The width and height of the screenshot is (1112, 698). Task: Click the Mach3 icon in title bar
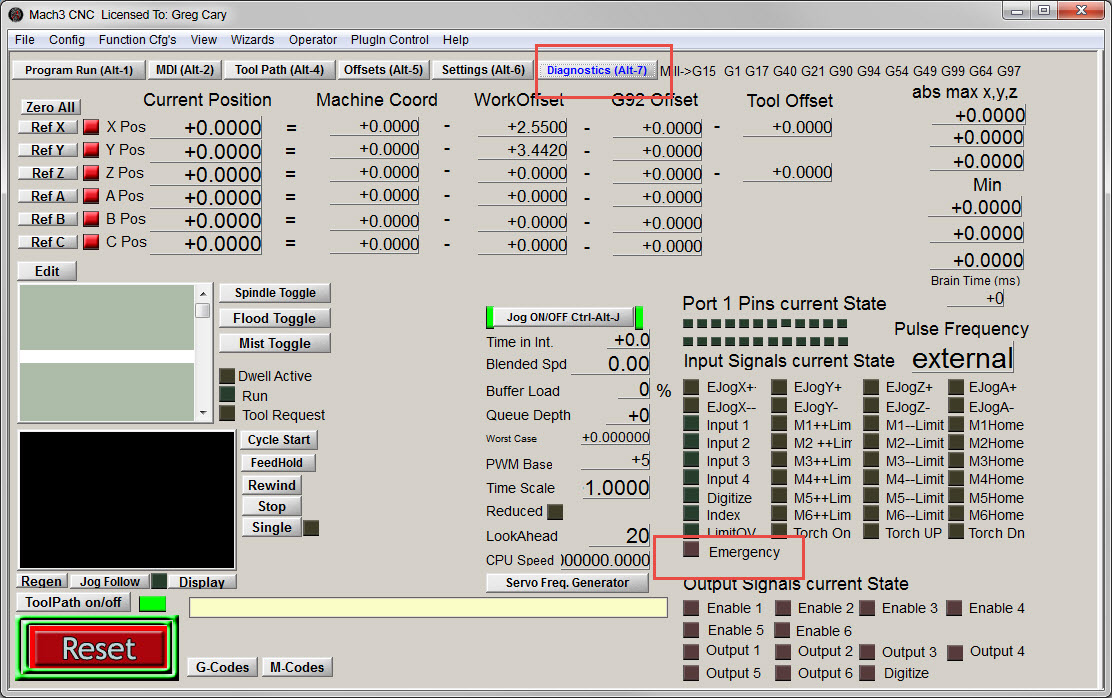coord(16,15)
